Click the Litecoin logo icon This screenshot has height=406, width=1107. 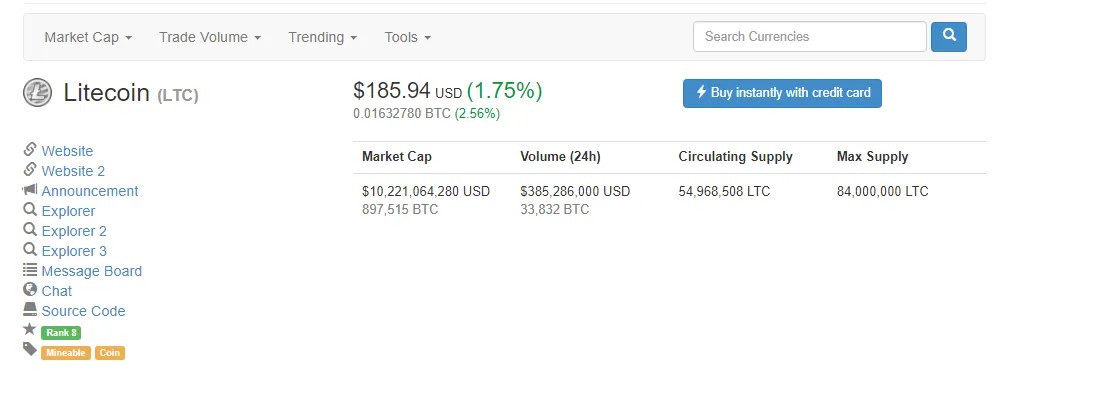coord(37,92)
